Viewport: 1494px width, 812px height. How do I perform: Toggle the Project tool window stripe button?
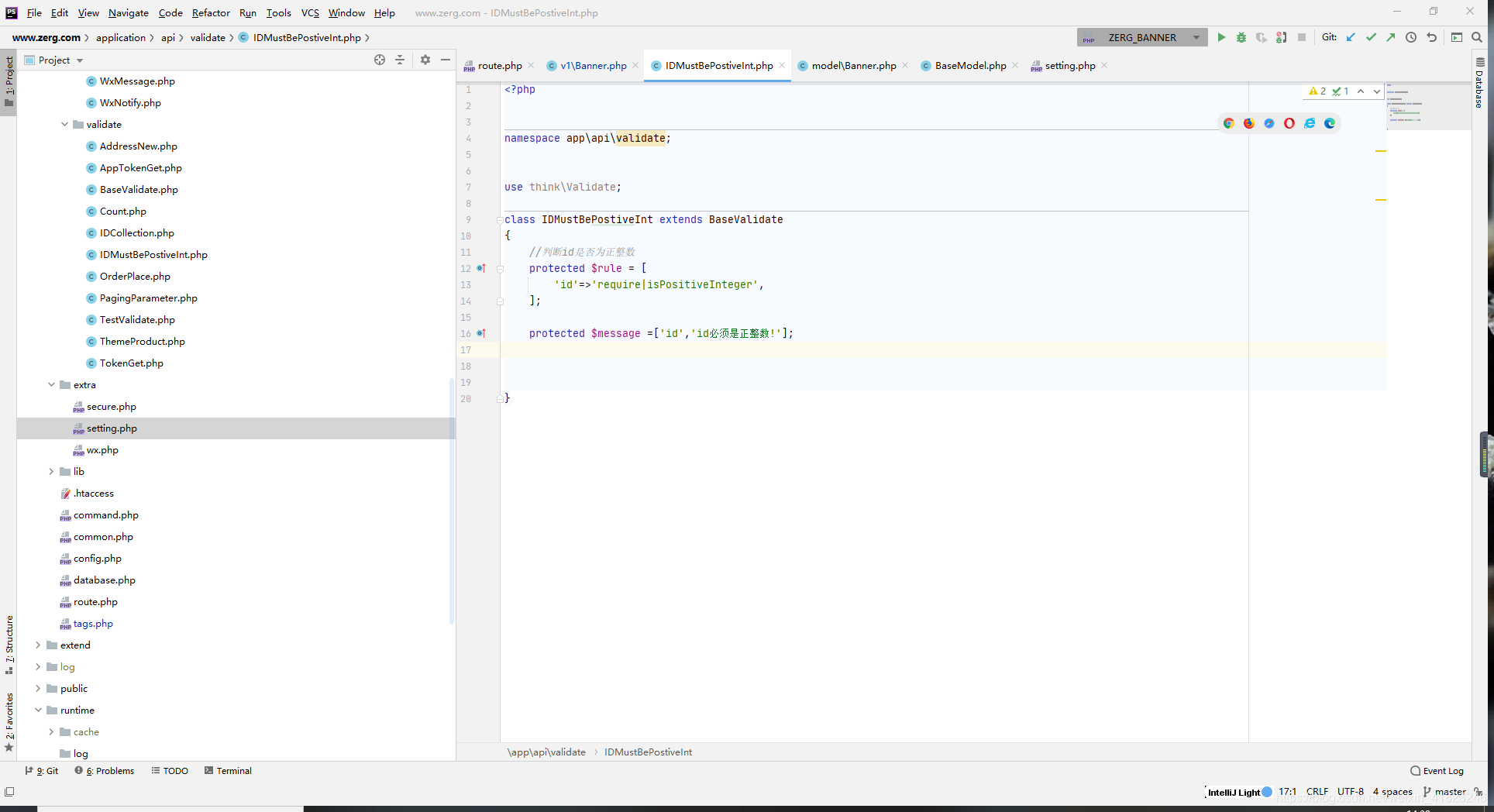[9, 83]
